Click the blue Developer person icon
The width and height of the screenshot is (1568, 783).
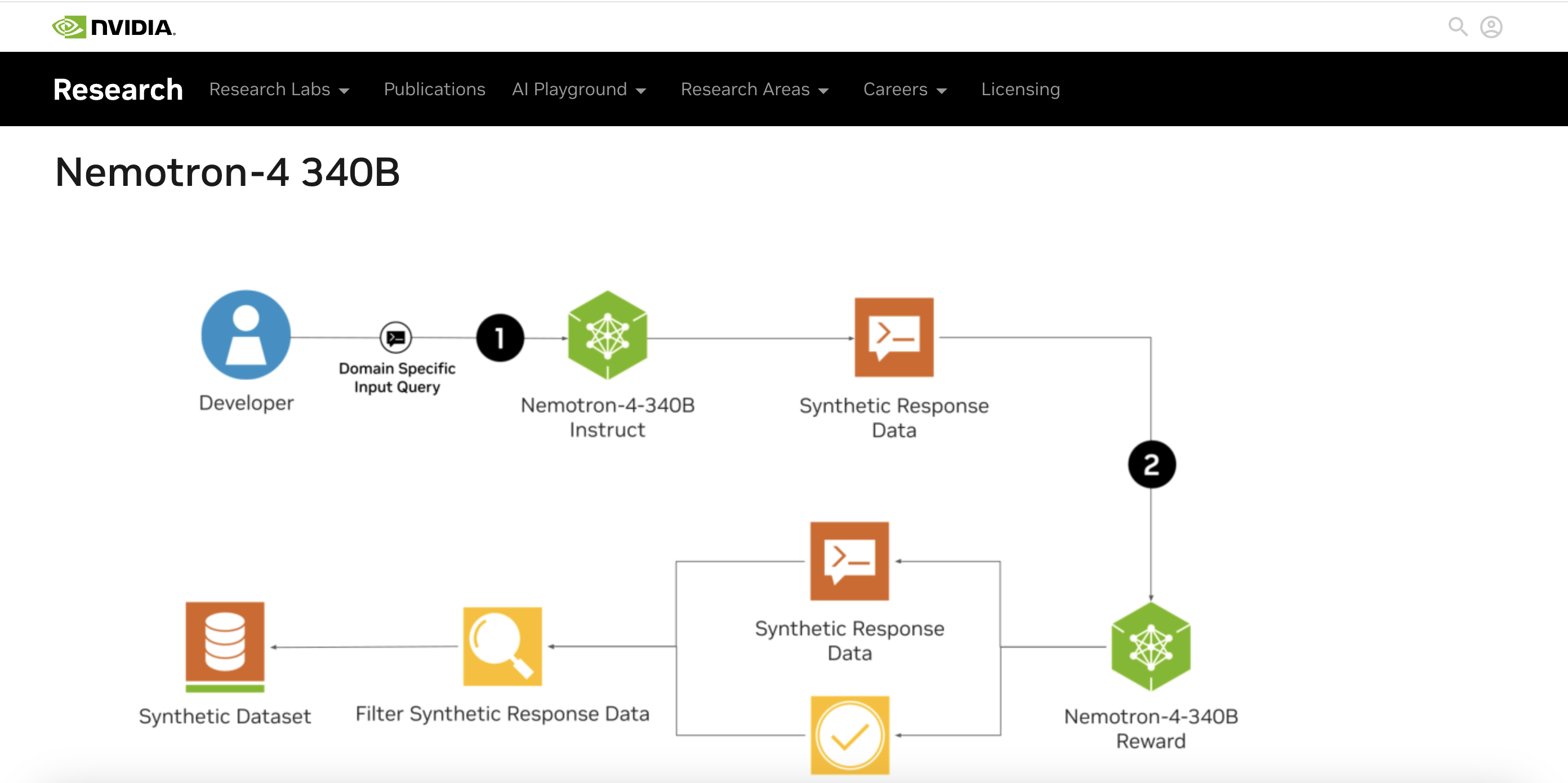[246, 334]
